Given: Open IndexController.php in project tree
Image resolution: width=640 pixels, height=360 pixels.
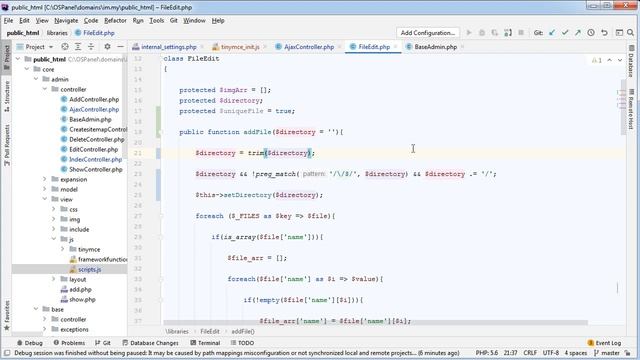Looking at the screenshot, I should [96, 160].
